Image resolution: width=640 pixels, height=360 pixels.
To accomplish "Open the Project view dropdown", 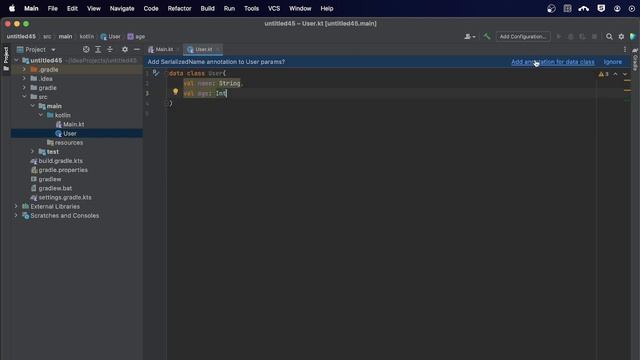I will click(36, 49).
